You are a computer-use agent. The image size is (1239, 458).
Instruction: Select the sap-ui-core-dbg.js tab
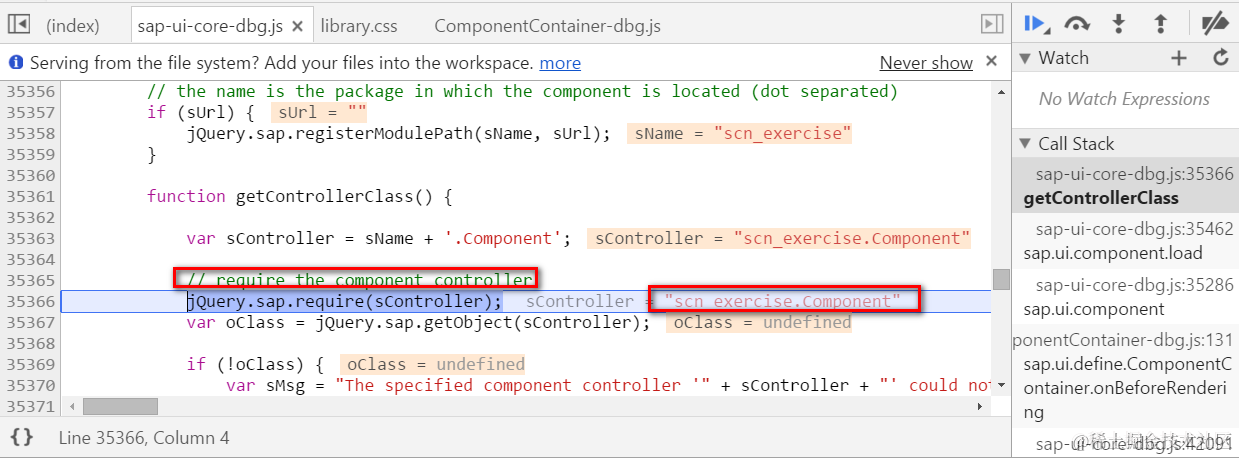[211, 26]
